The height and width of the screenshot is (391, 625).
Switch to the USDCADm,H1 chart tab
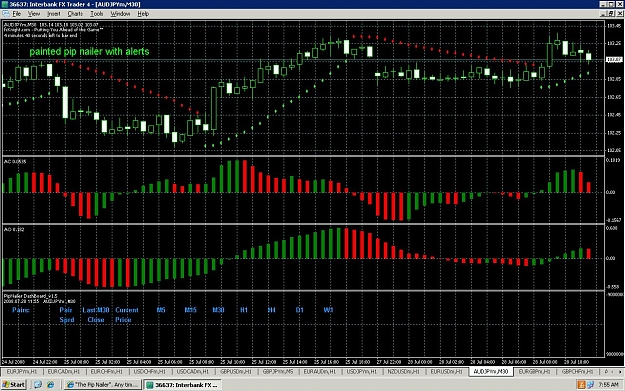(x=193, y=371)
